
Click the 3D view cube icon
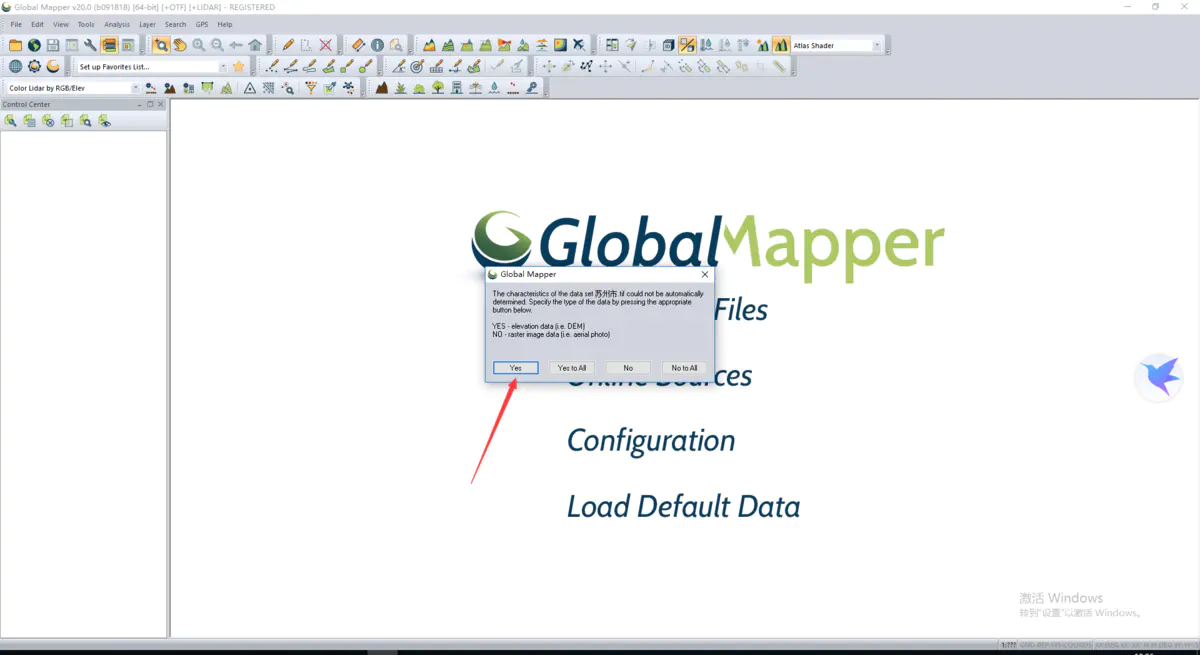[x=668, y=45]
